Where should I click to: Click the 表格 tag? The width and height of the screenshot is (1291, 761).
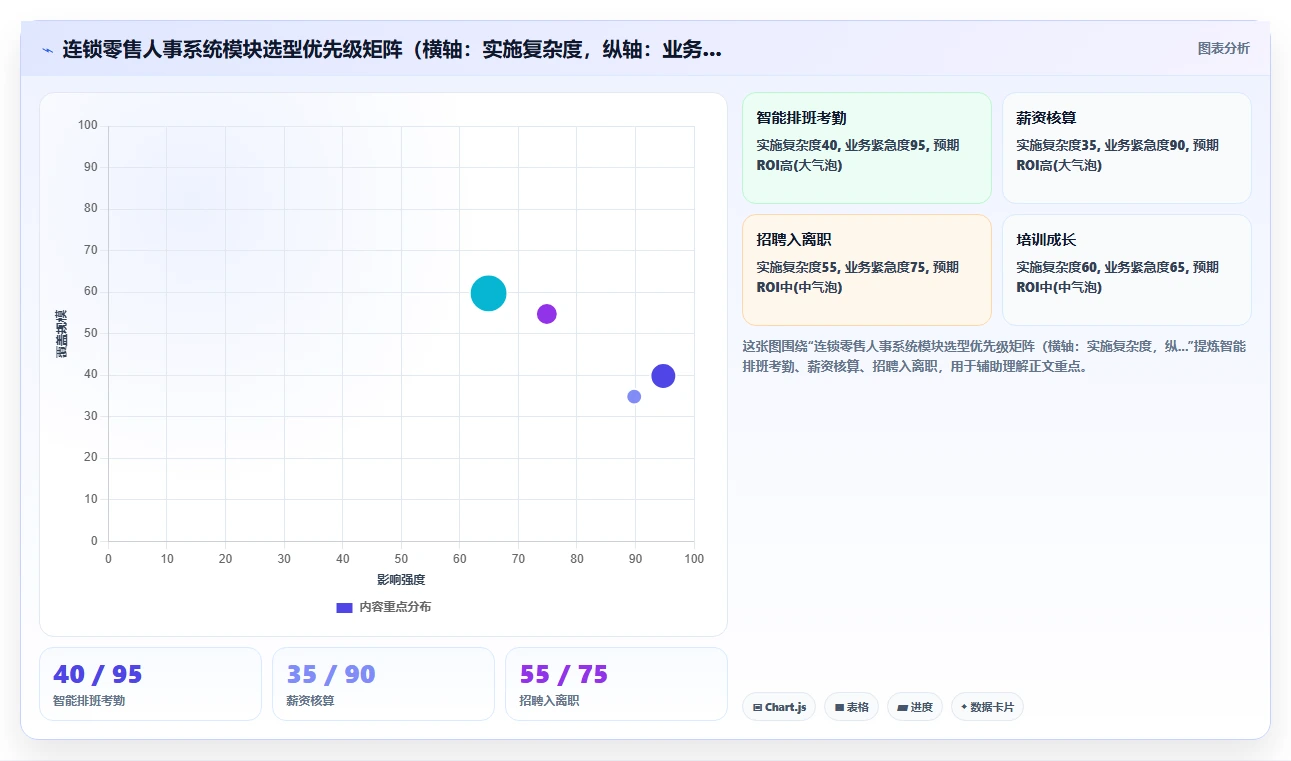(x=851, y=707)
